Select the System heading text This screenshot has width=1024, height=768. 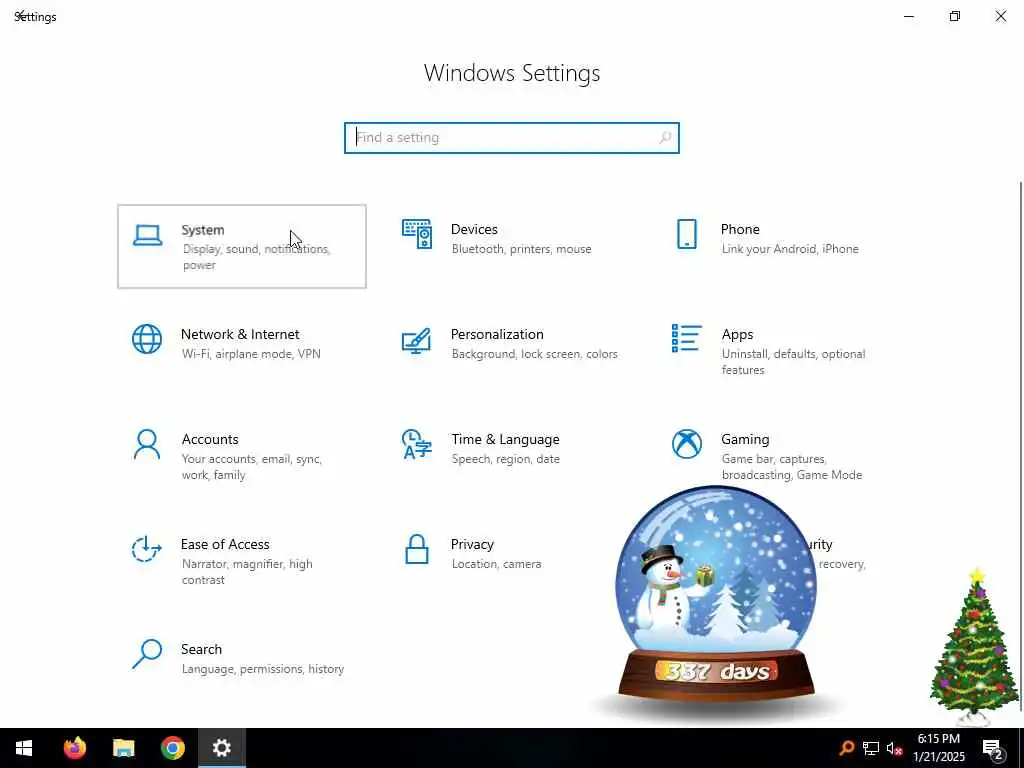(x=202, y=230)
